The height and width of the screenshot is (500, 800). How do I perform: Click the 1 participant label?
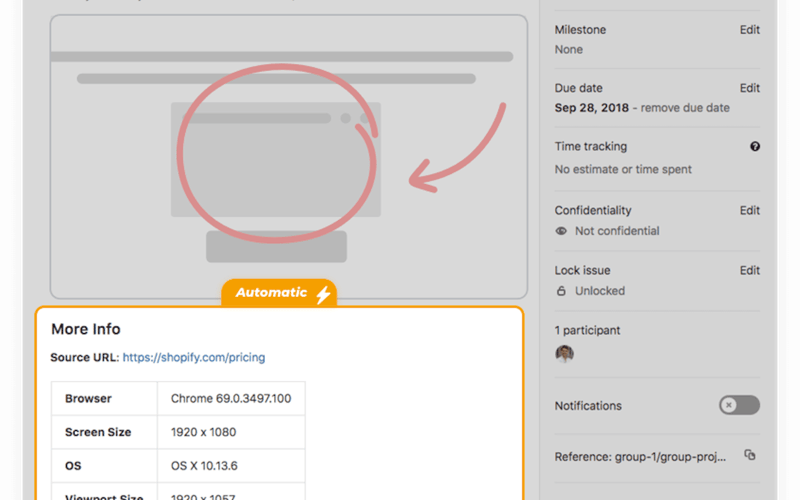tap(587, 330)
